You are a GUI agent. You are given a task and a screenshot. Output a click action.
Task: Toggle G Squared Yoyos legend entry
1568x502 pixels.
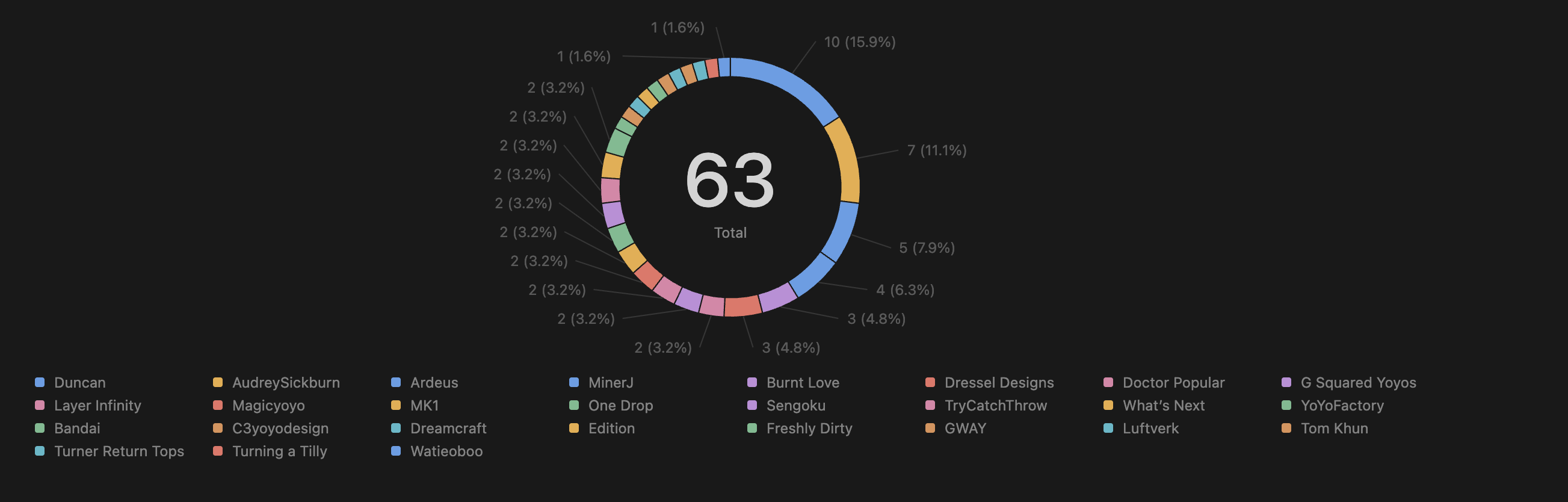(x=1349, y=383)
